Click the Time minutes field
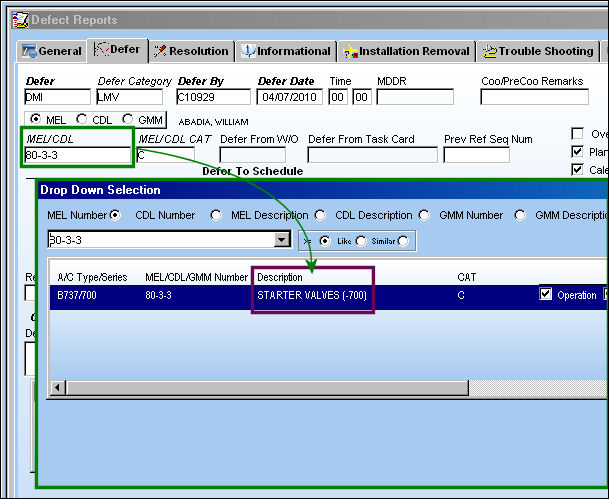The image size is (609, 499). point(362,97)
